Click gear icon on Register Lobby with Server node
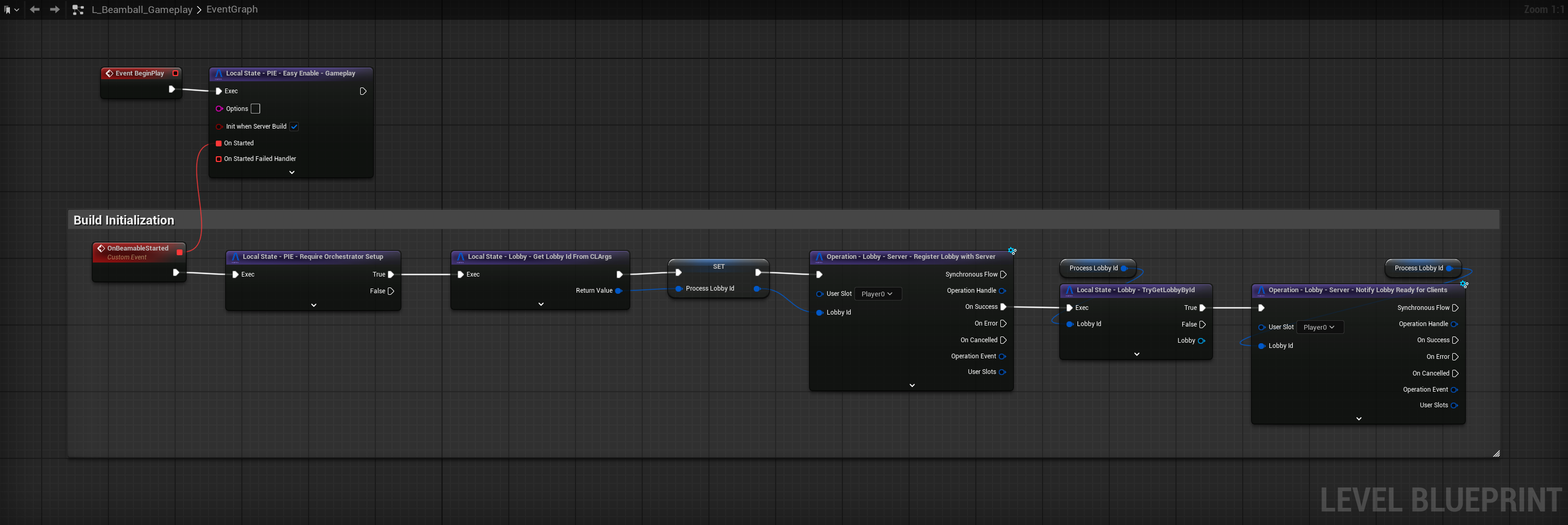The width and height of the screenshot is (1568, 525). 1012,251
